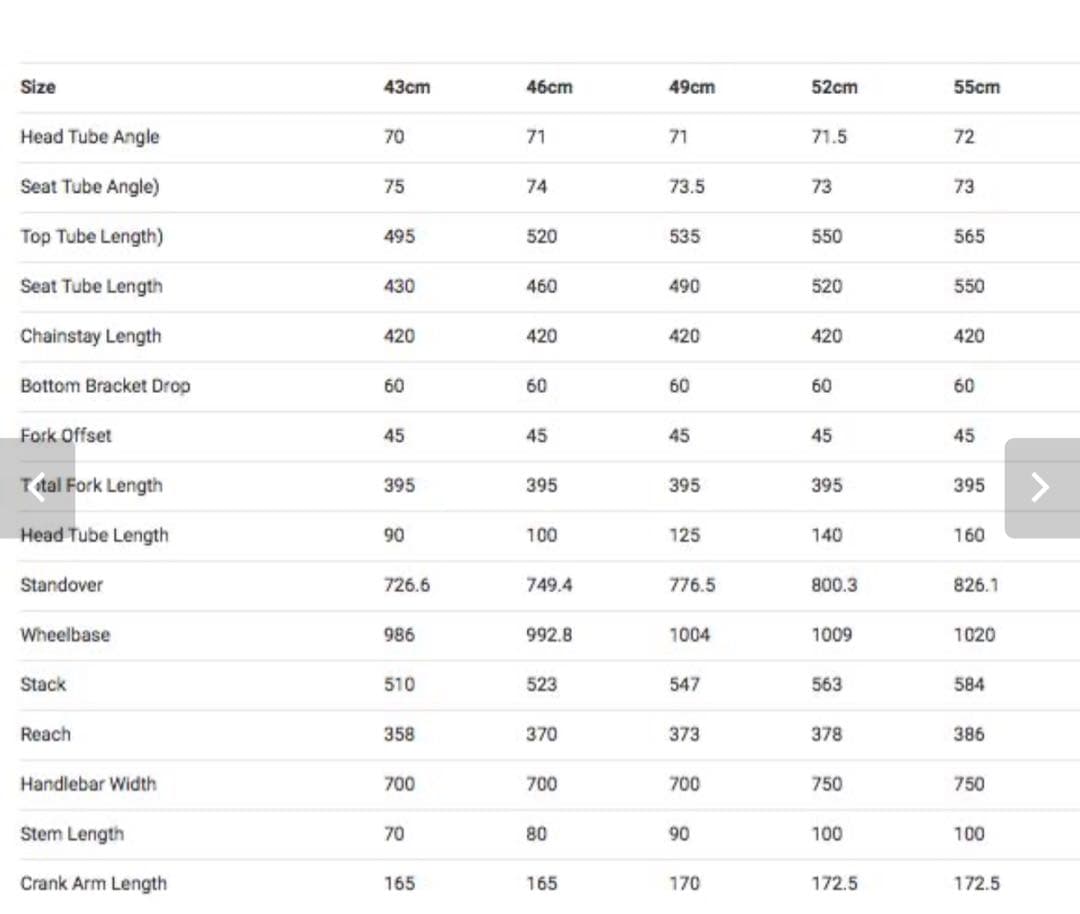The width and height of the screenshot is (1080, 914).
Task: Click the Standover row label
Action: pyautogui.click(x=61, y=585)
